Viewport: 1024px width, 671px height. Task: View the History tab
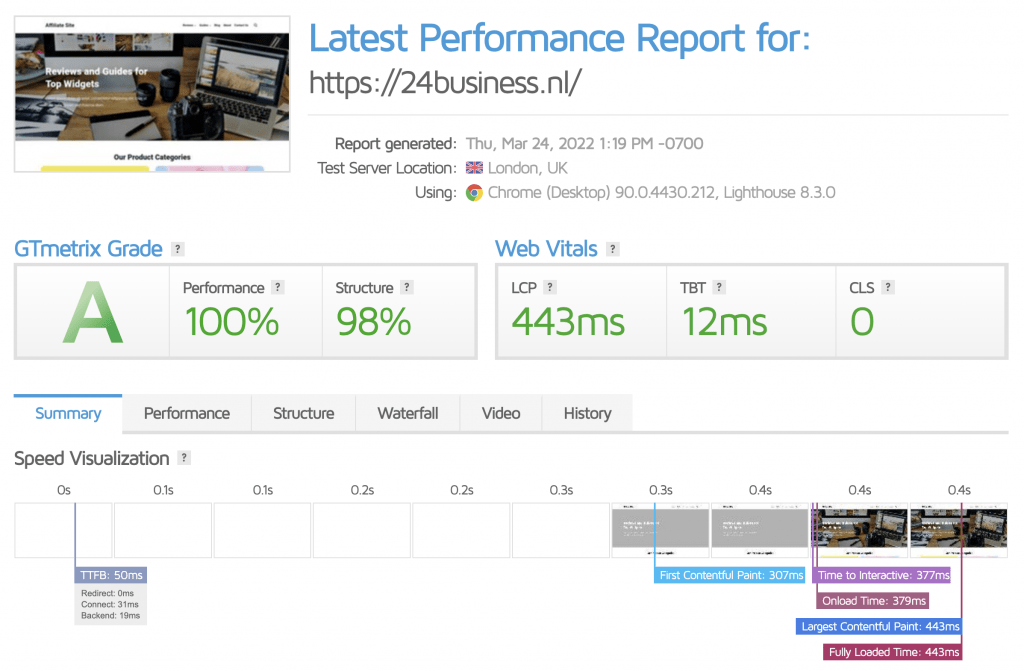(x=587, y=413)
